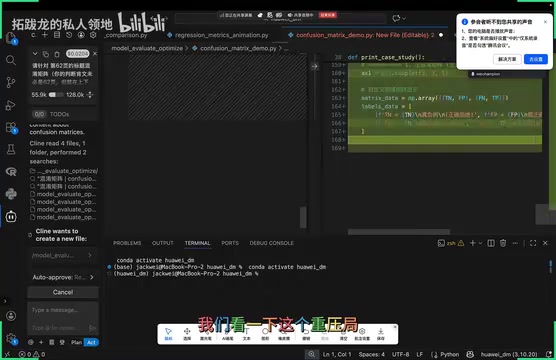Collapse the task header chevron in Cline
The image size is (556, 360).
[35, 54]
